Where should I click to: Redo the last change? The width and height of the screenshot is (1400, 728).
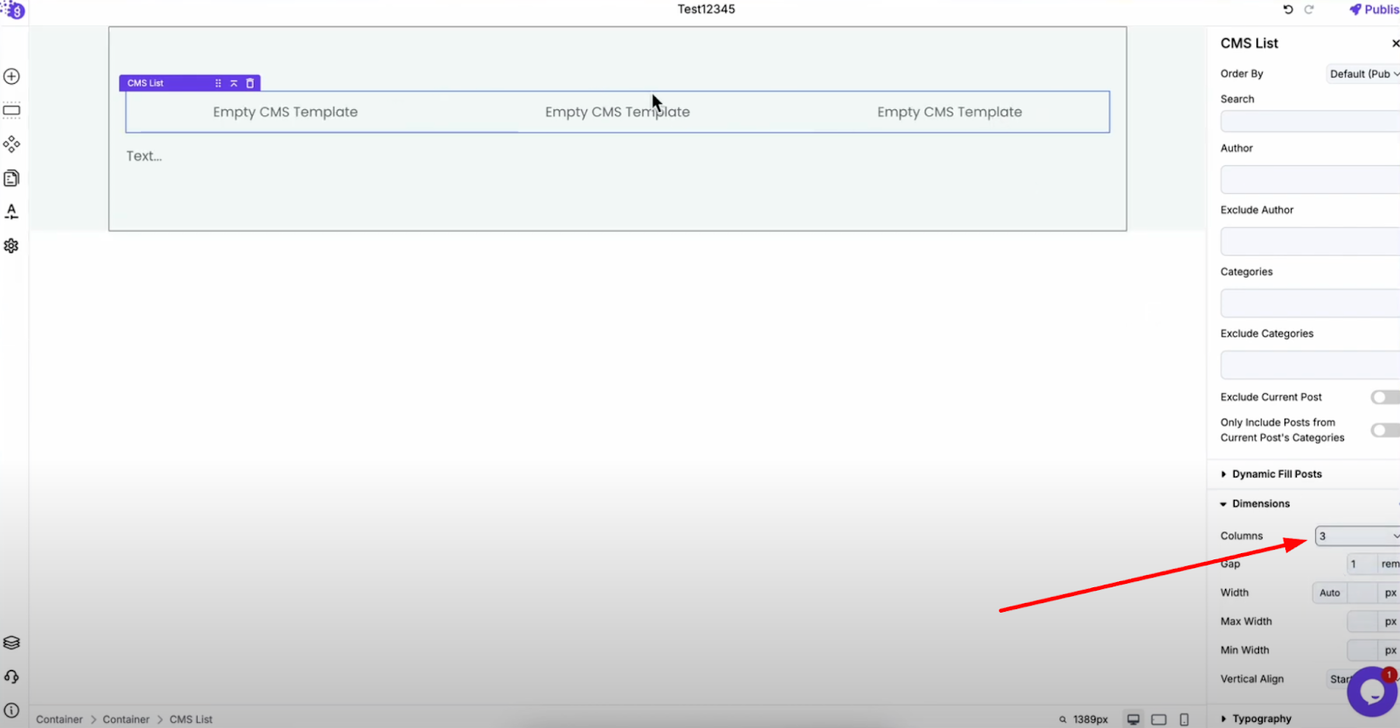[1309, 9]
